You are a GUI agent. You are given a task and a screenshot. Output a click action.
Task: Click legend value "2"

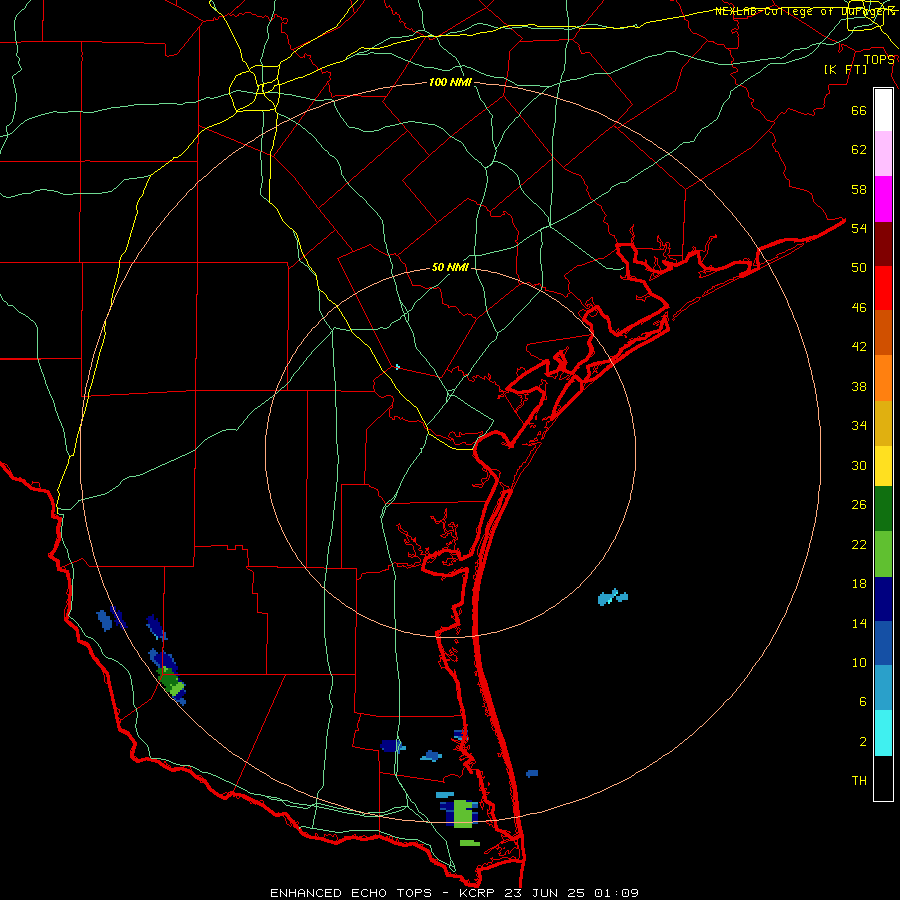[863, 742]
